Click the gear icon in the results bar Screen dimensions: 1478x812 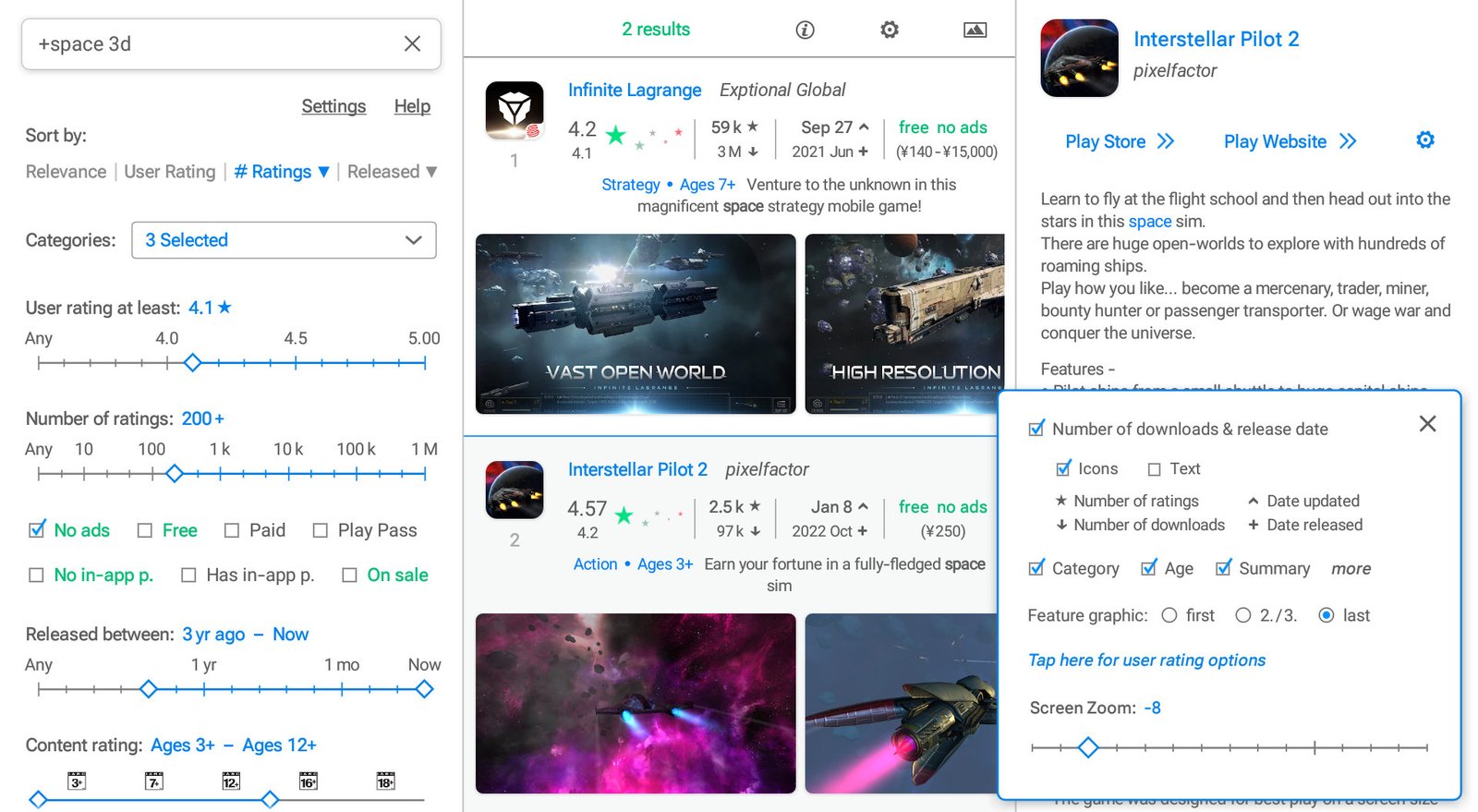(x=889, y=30)
